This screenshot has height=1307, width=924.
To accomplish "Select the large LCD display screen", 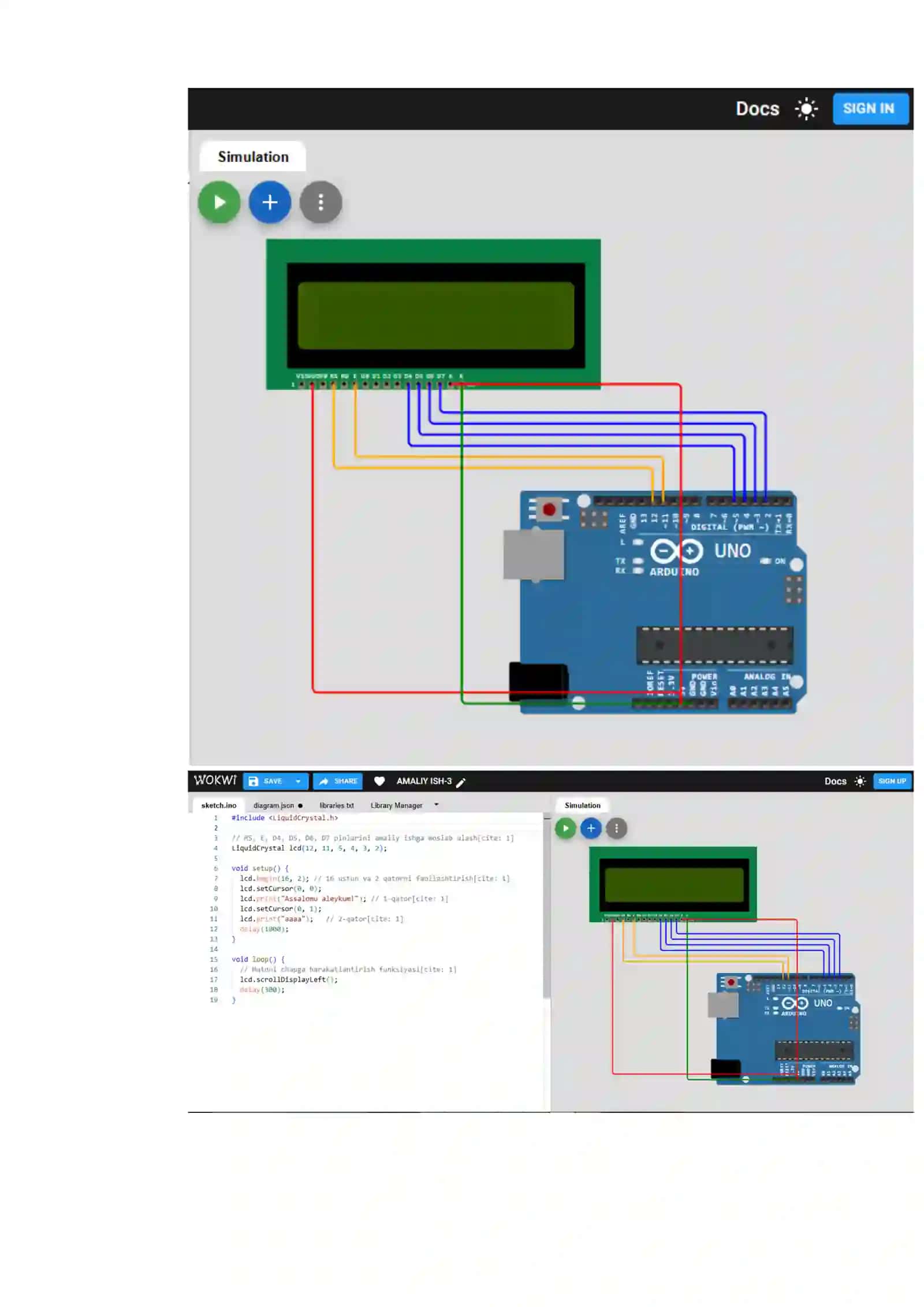I will click(x=435, y=315).
